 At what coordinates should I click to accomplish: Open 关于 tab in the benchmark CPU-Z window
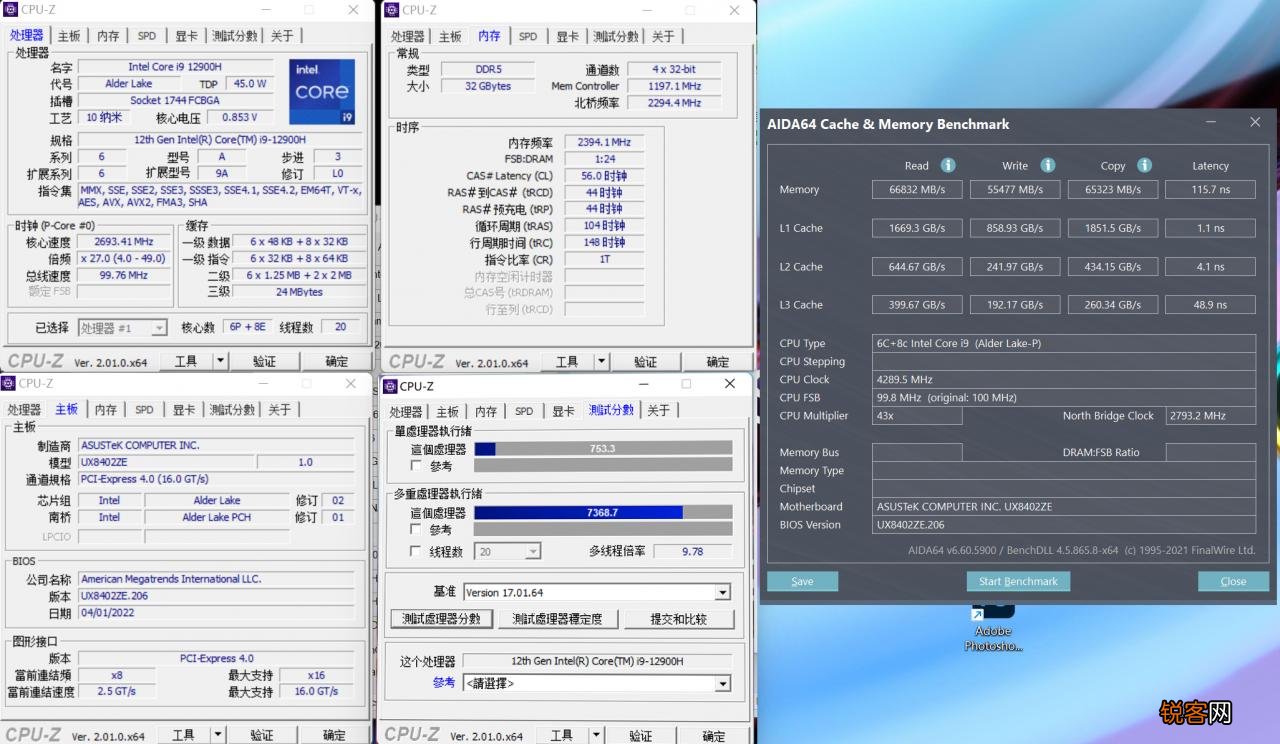[658, 411]
